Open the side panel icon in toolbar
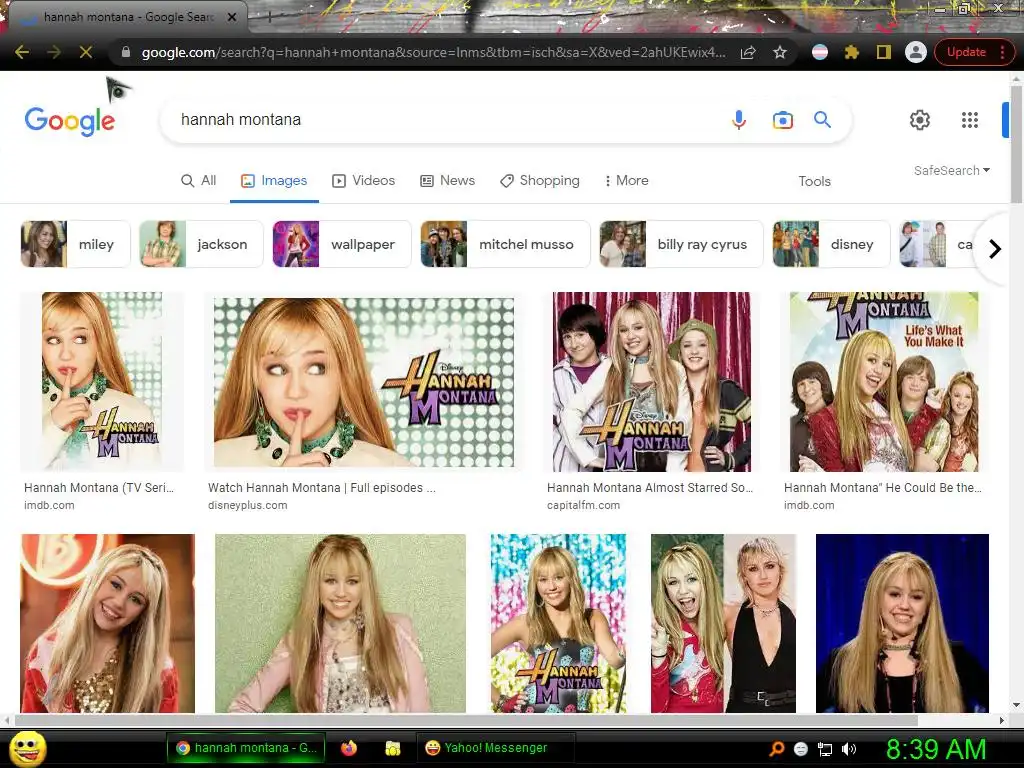The height and width of the screenshot is (768, 1024). [x=884, y=52]
